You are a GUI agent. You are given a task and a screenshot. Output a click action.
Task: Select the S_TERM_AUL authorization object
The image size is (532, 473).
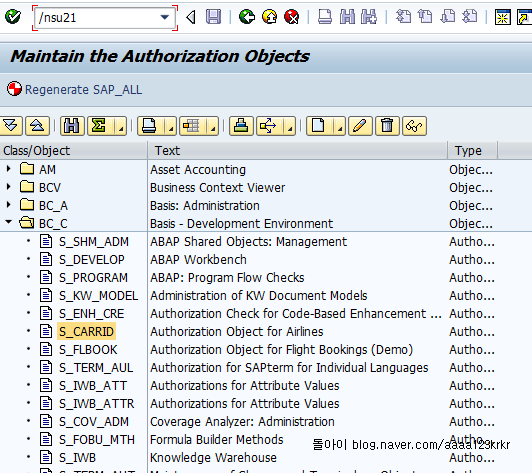point(96,367)
